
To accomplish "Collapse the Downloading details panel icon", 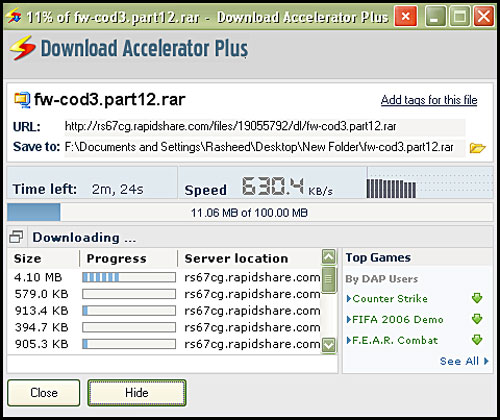I will [16, 237].
